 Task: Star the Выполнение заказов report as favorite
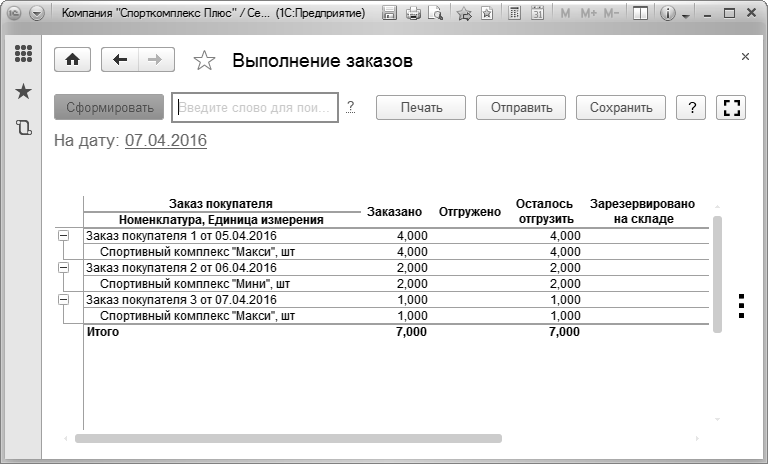(204, 60)
